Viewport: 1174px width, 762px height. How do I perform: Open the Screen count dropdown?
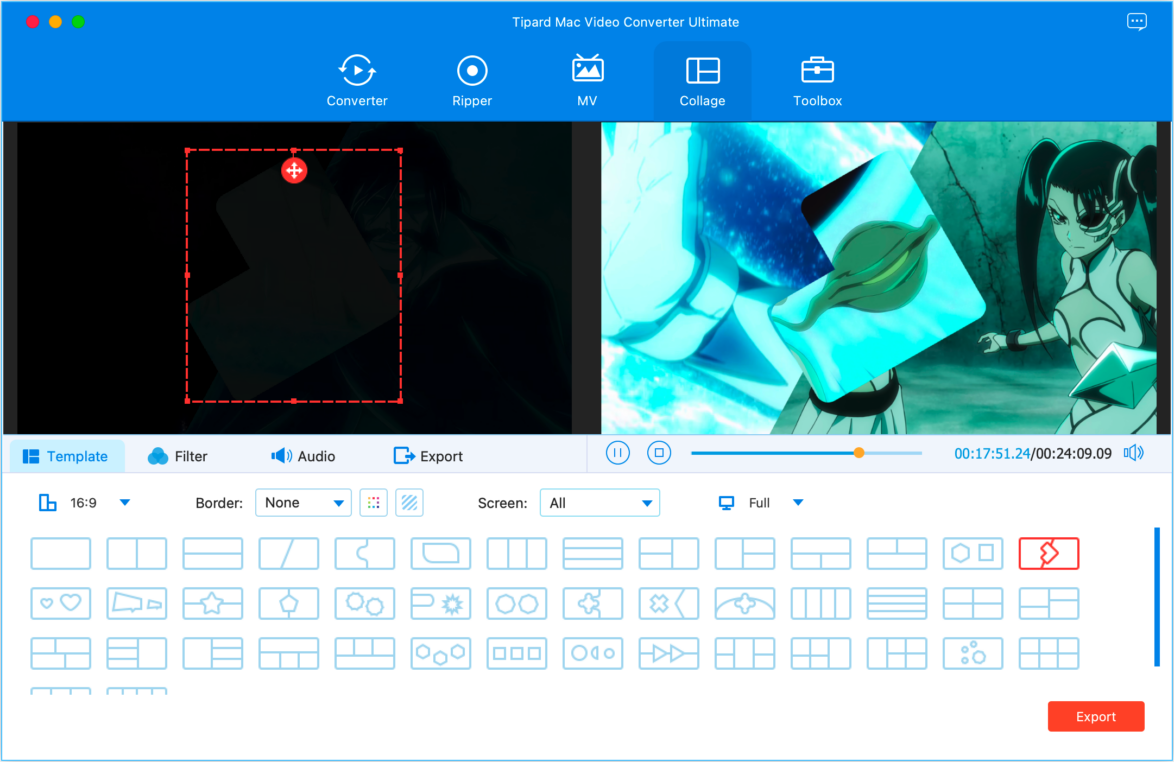click(x=600, y=503)
